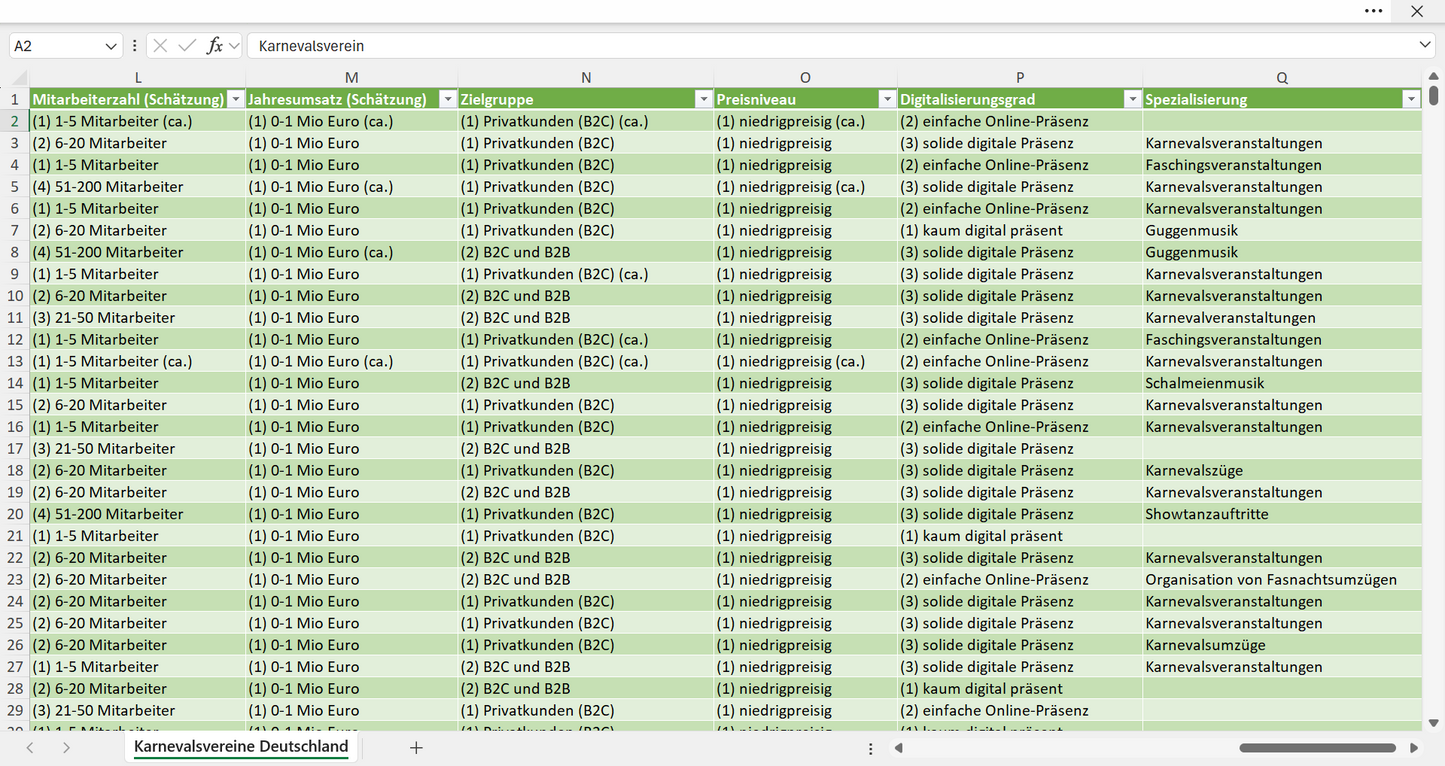Select Karnevalveranstaltungen cell in row 11
Viewport: 1445px width, 766px height.
(x=1282, y=318)
